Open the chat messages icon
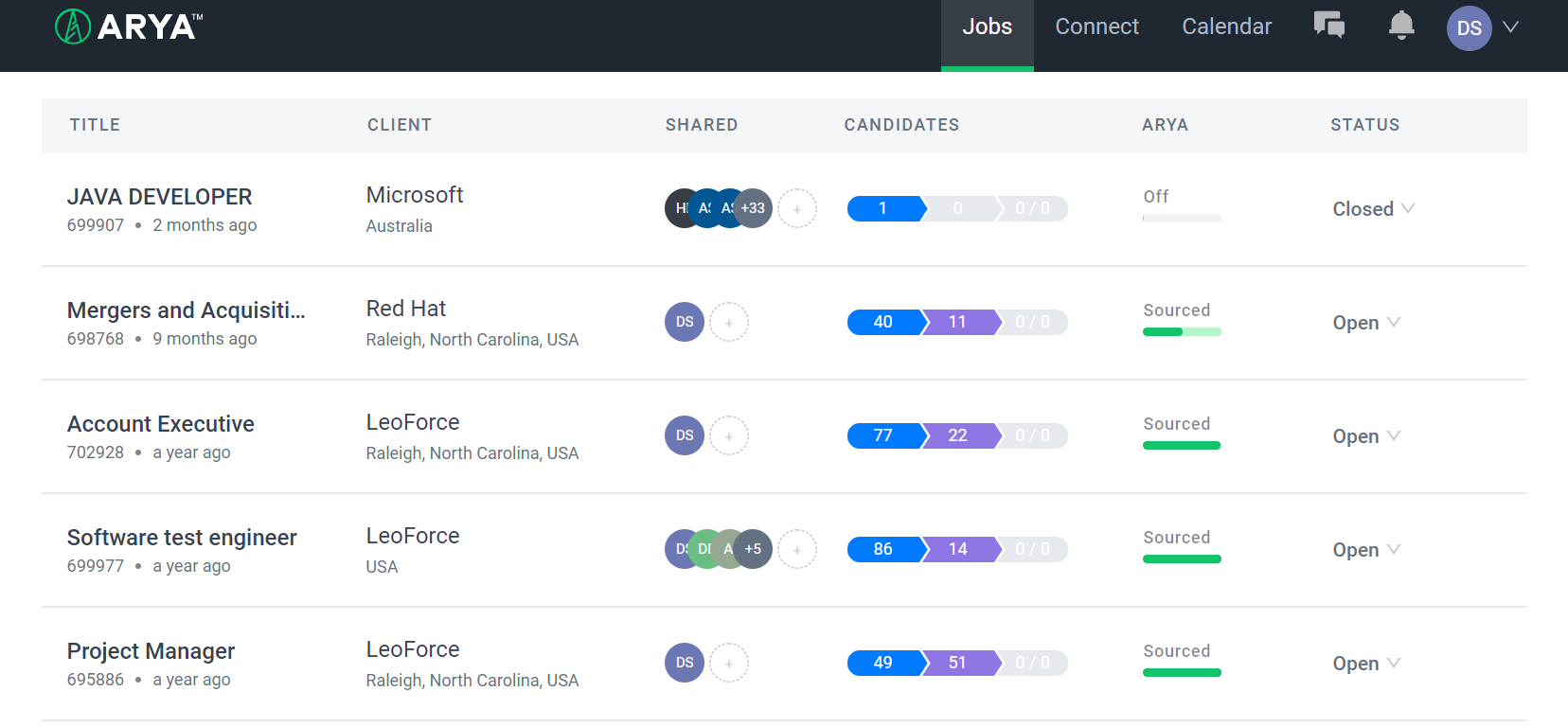1568x727 pixels. 1328,26
